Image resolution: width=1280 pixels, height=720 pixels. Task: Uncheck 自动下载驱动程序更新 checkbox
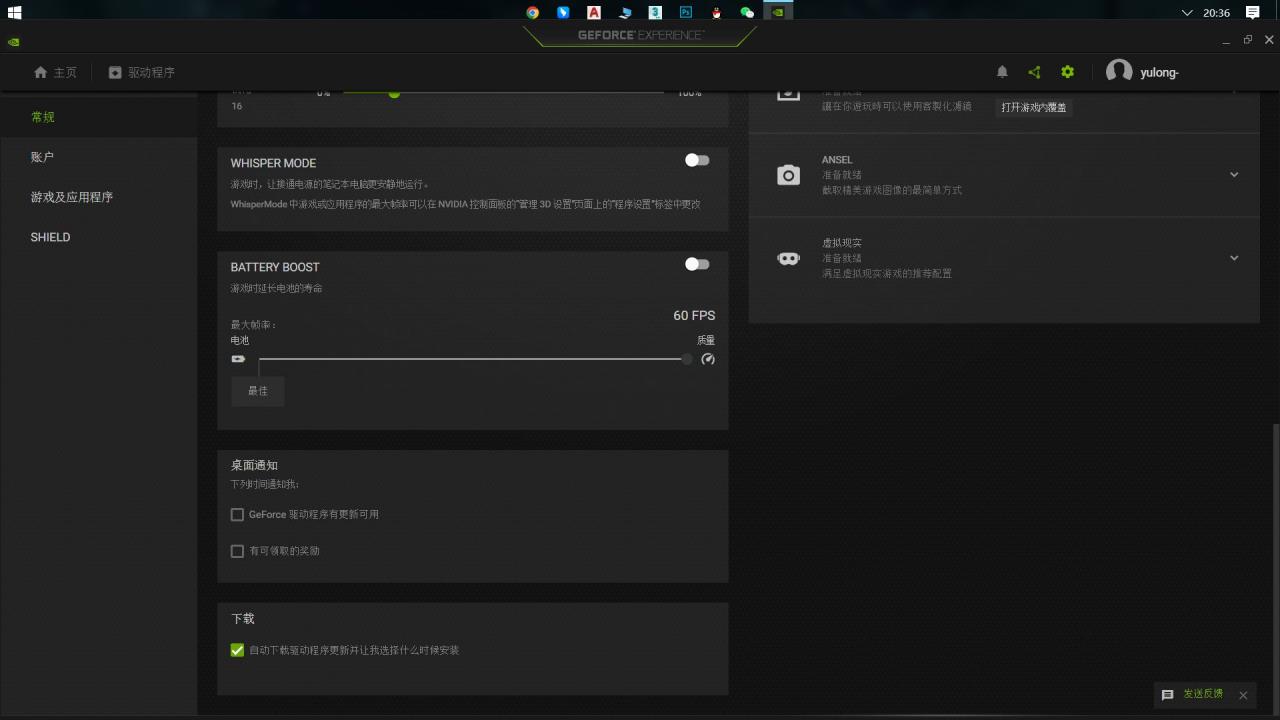[237, 650]
